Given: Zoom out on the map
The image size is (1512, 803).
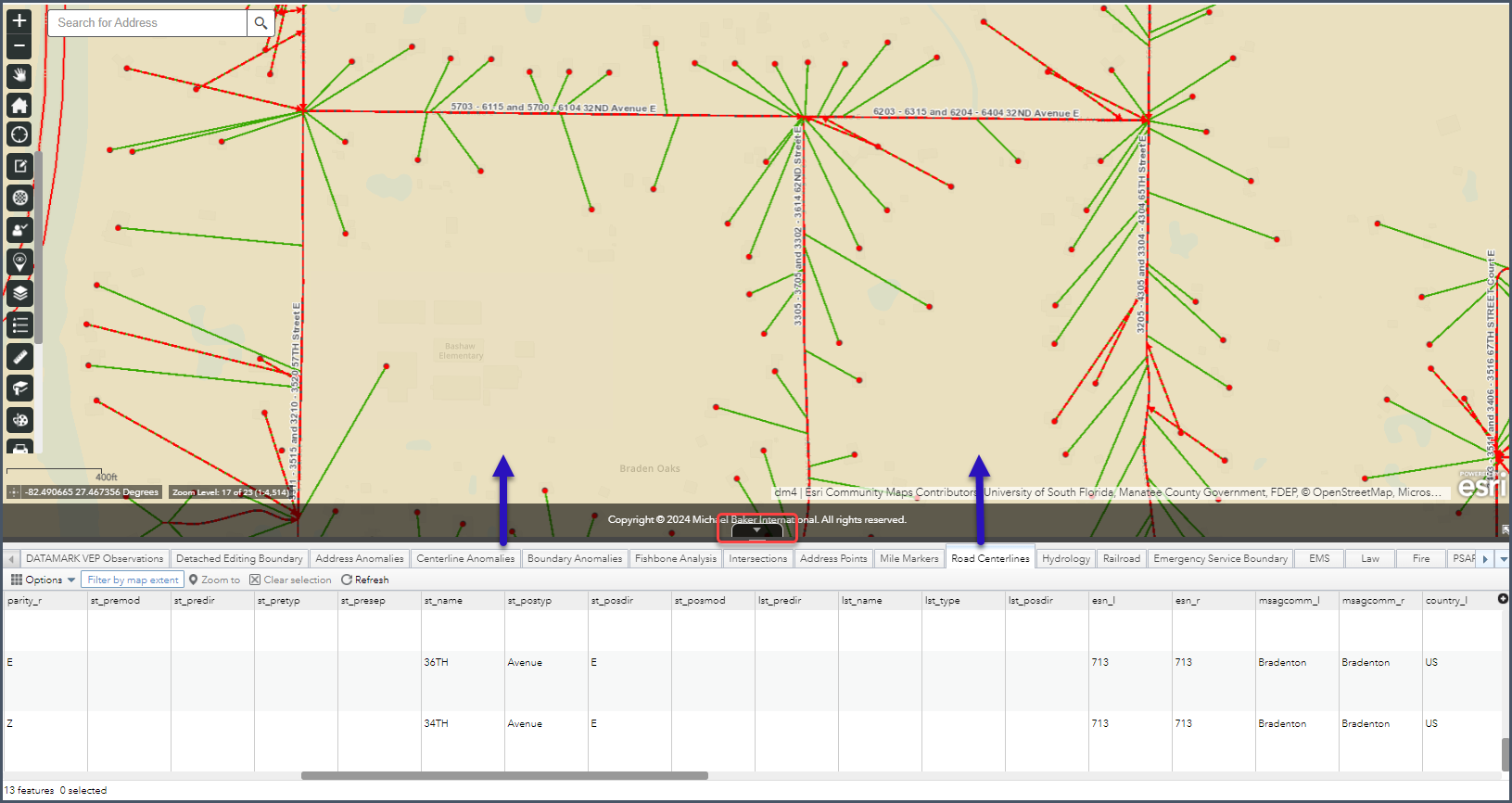Looking at the screenshot, I should (x=19, y=45).
